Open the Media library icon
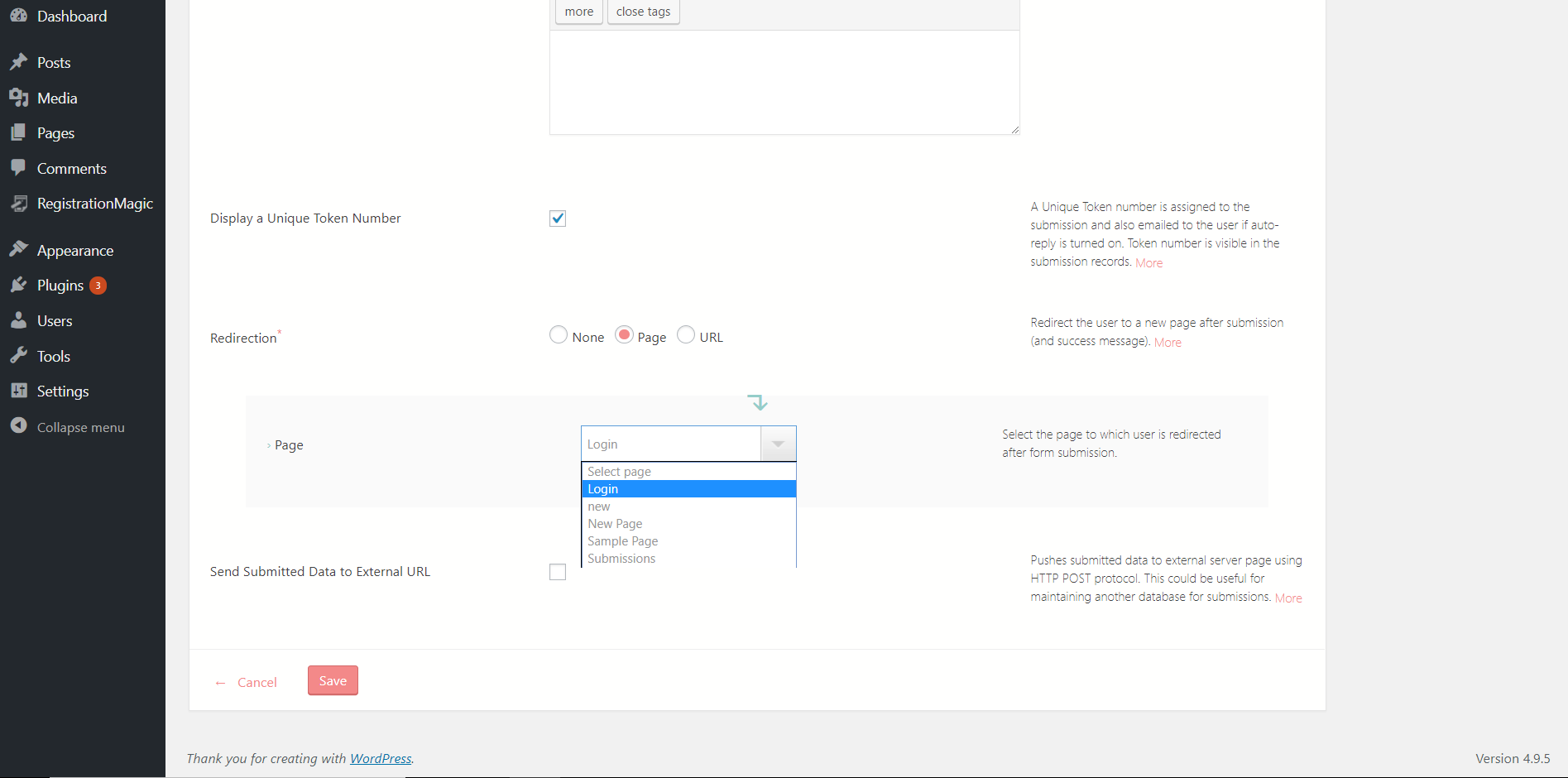 click(x=20, y=98)
